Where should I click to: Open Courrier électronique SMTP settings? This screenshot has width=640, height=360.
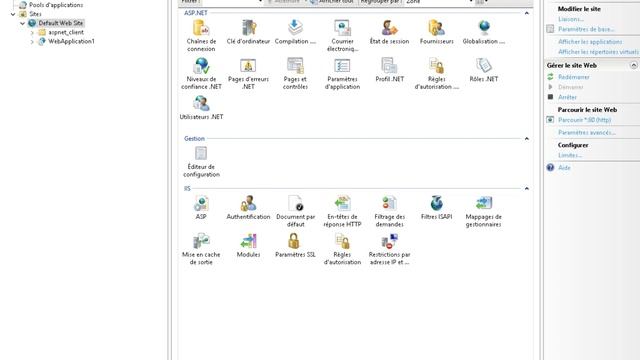[x=342, y=35]
